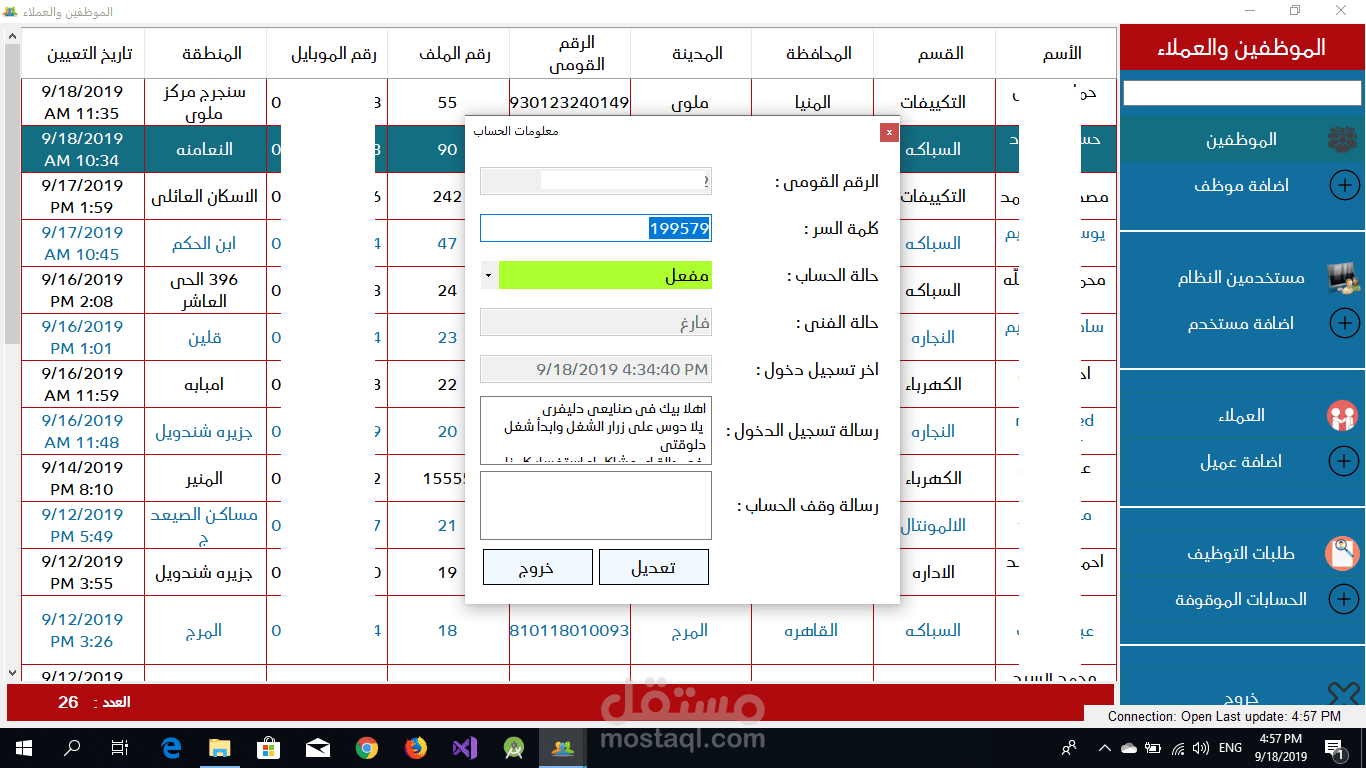Click the plus icon beside اضافة مستخدم

click(1344, 323)
